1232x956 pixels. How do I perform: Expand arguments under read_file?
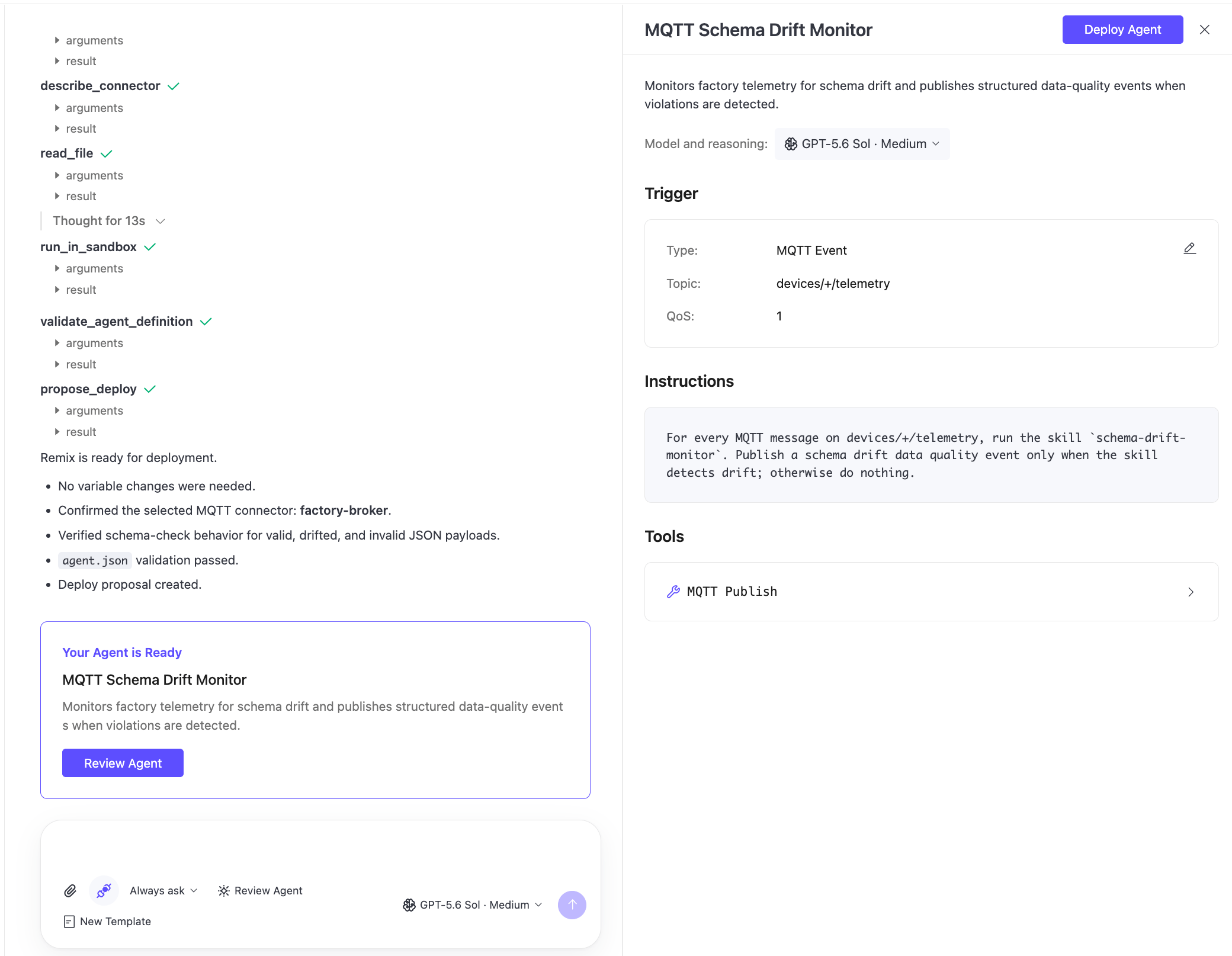click(89, 175)
